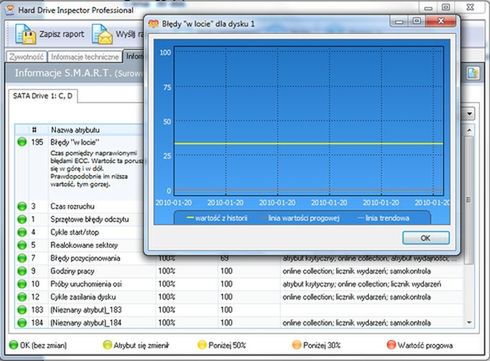Click the Hard Drive Inspector app title icon
Screen dimensions: 490x361
point(10,10)
